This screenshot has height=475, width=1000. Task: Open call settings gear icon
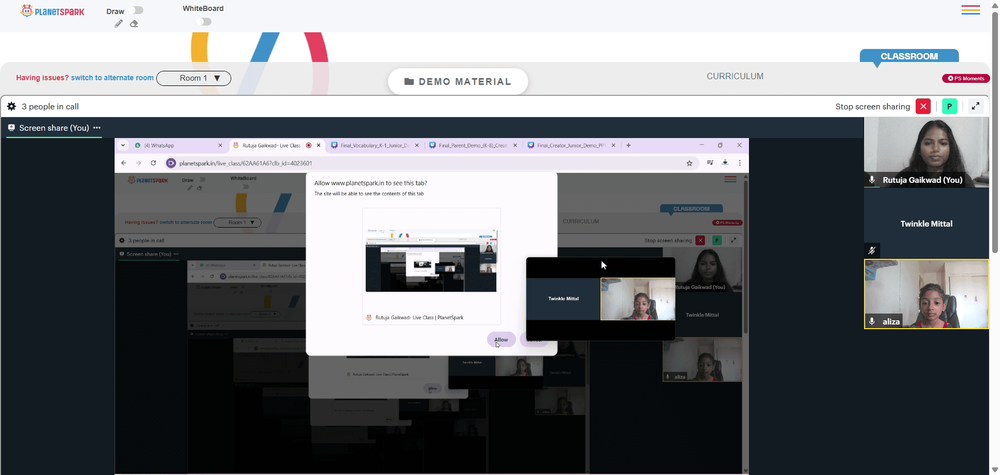(x=11, y=106)
